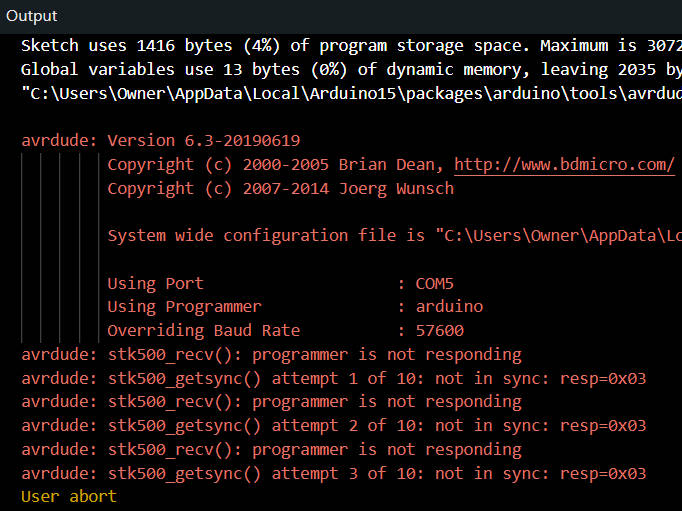Select the 'attempt 3 of 10' sync error
The image size is (682, 511).
pyautogui.click(x=333, y=473)
